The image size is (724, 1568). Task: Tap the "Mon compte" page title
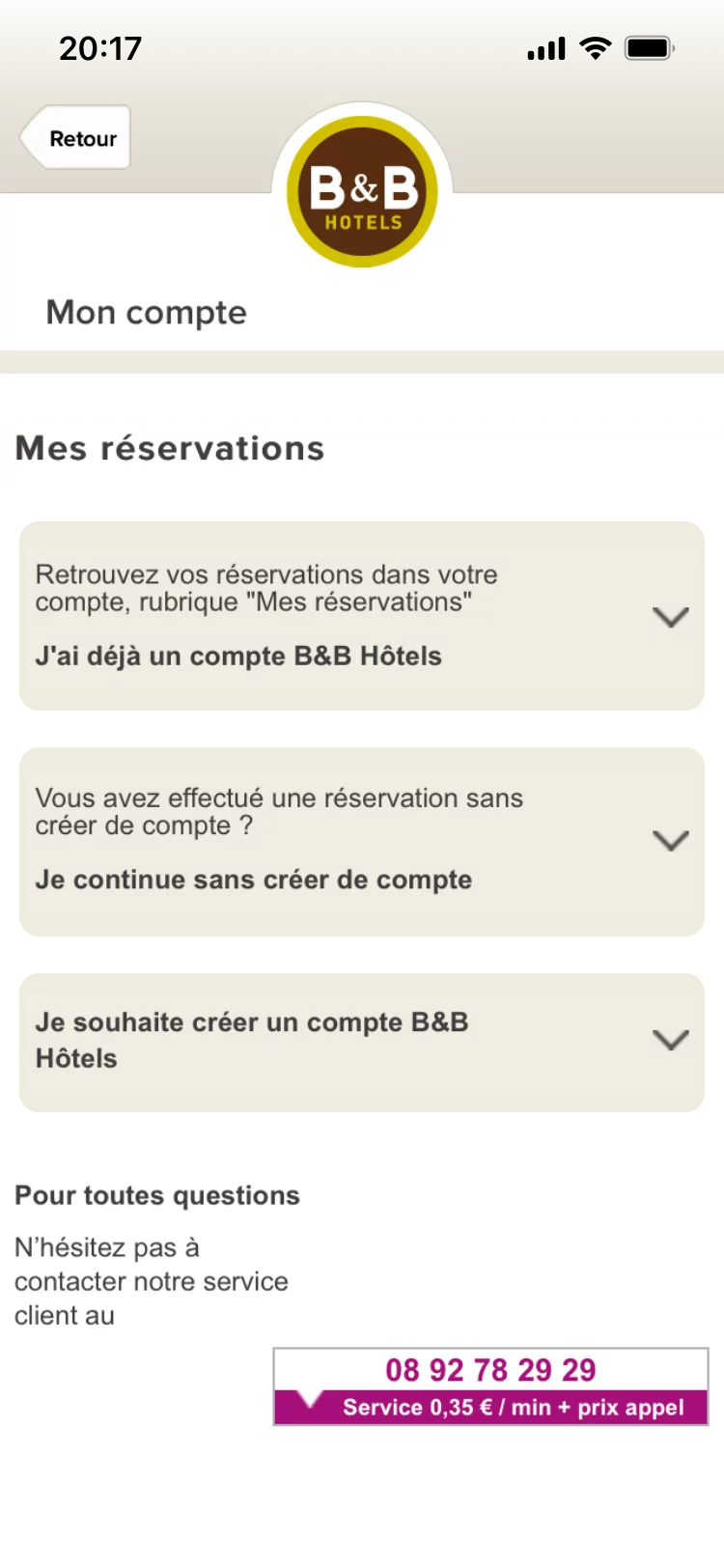coord(147,313)
